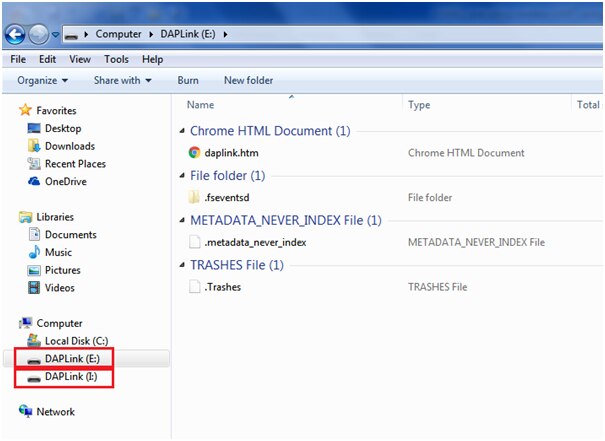The image size is (605, 441).
Task: Open the recent pages dropdown arrow
Action: pos(55,35)
